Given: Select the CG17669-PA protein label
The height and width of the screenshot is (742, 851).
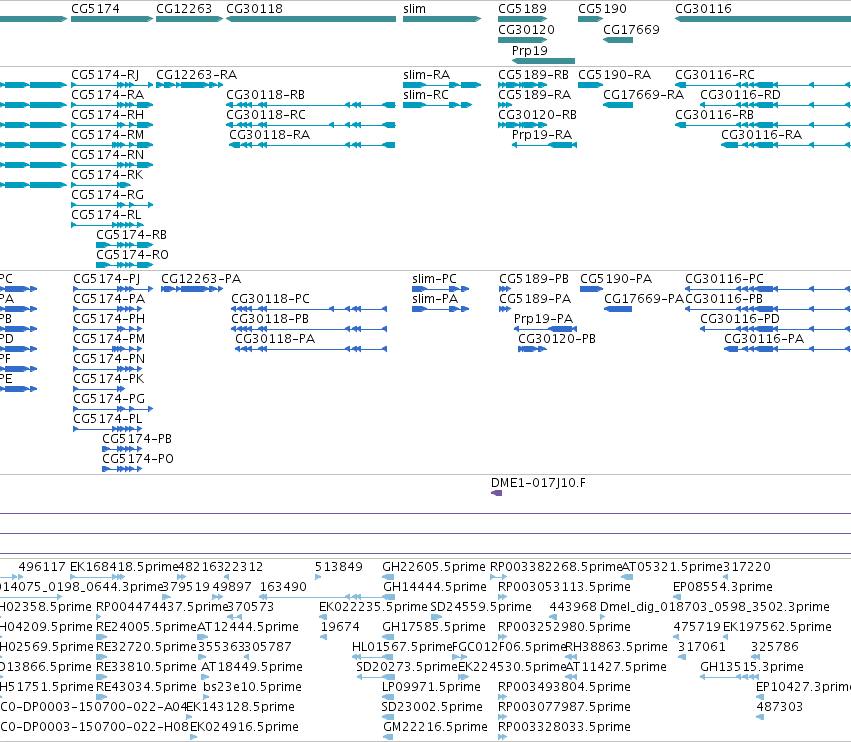Looking at the screenshot, I should click(644, 299).
